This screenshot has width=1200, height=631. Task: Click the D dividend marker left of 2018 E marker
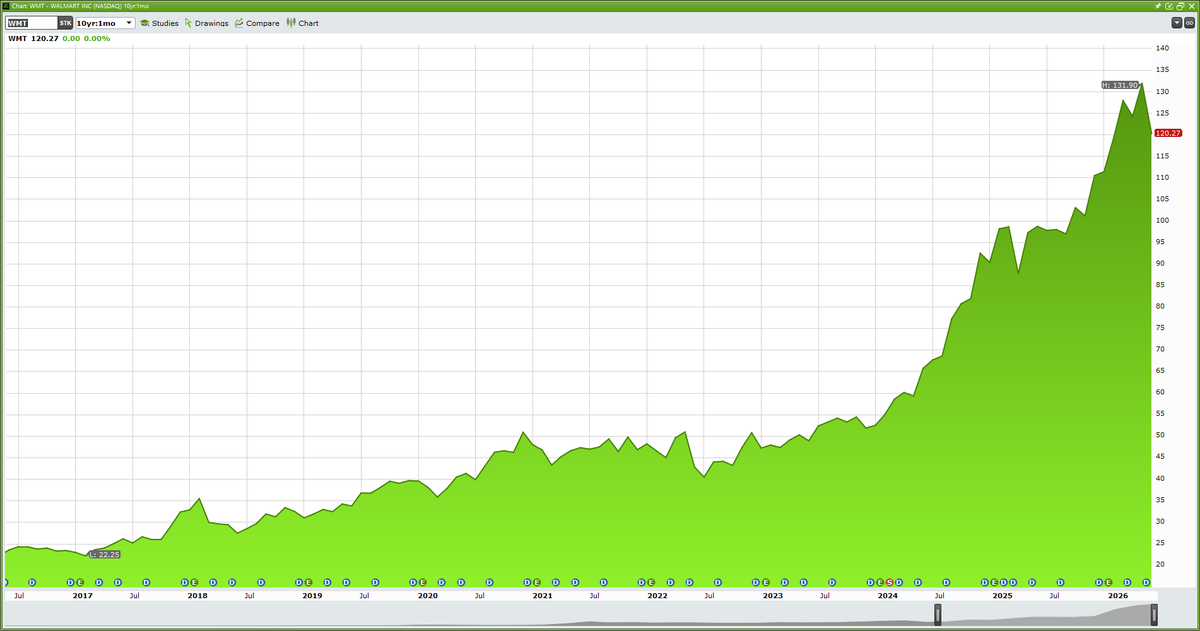185,581
